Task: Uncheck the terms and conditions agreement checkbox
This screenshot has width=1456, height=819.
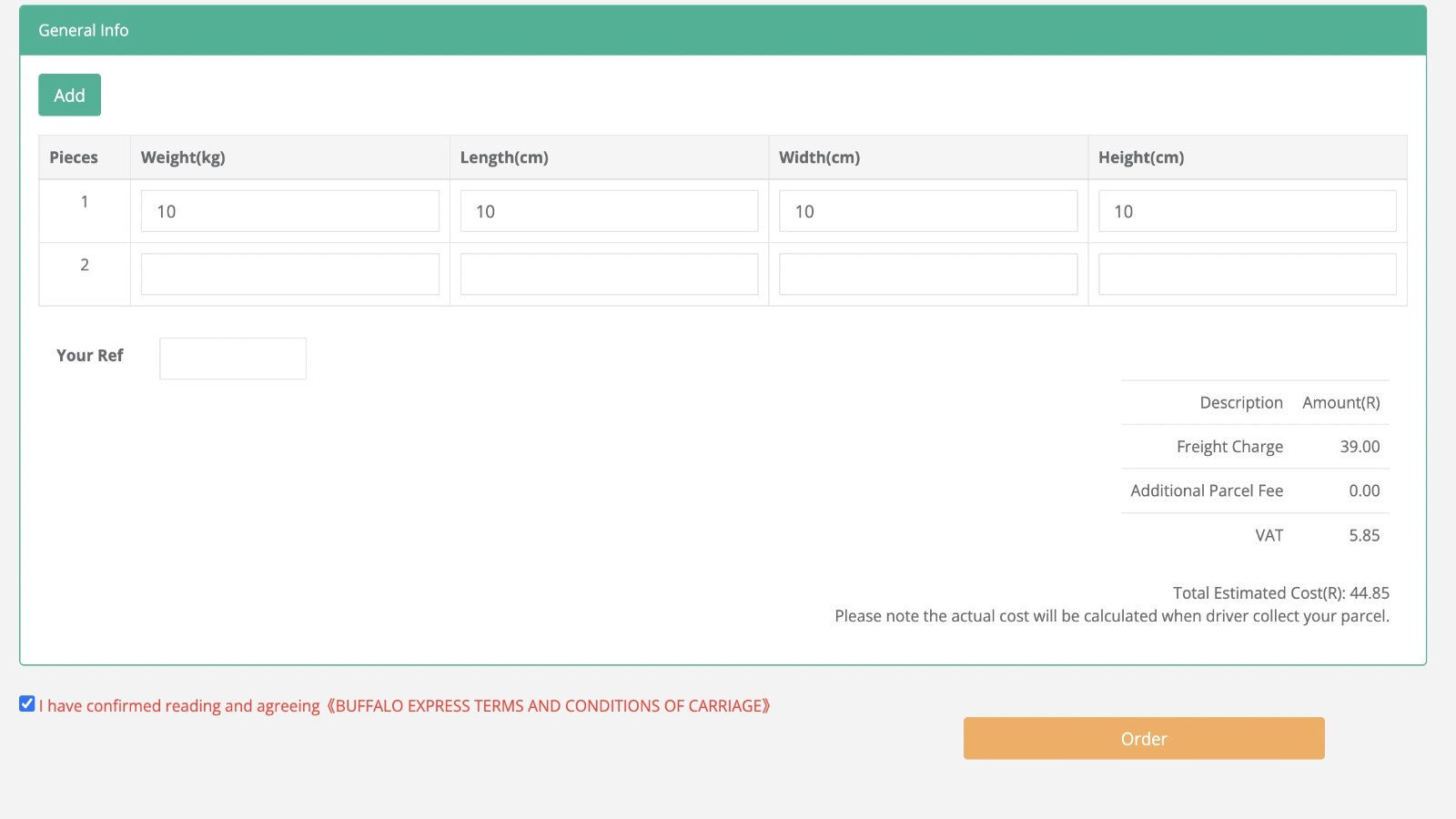Action: (25, 703)
